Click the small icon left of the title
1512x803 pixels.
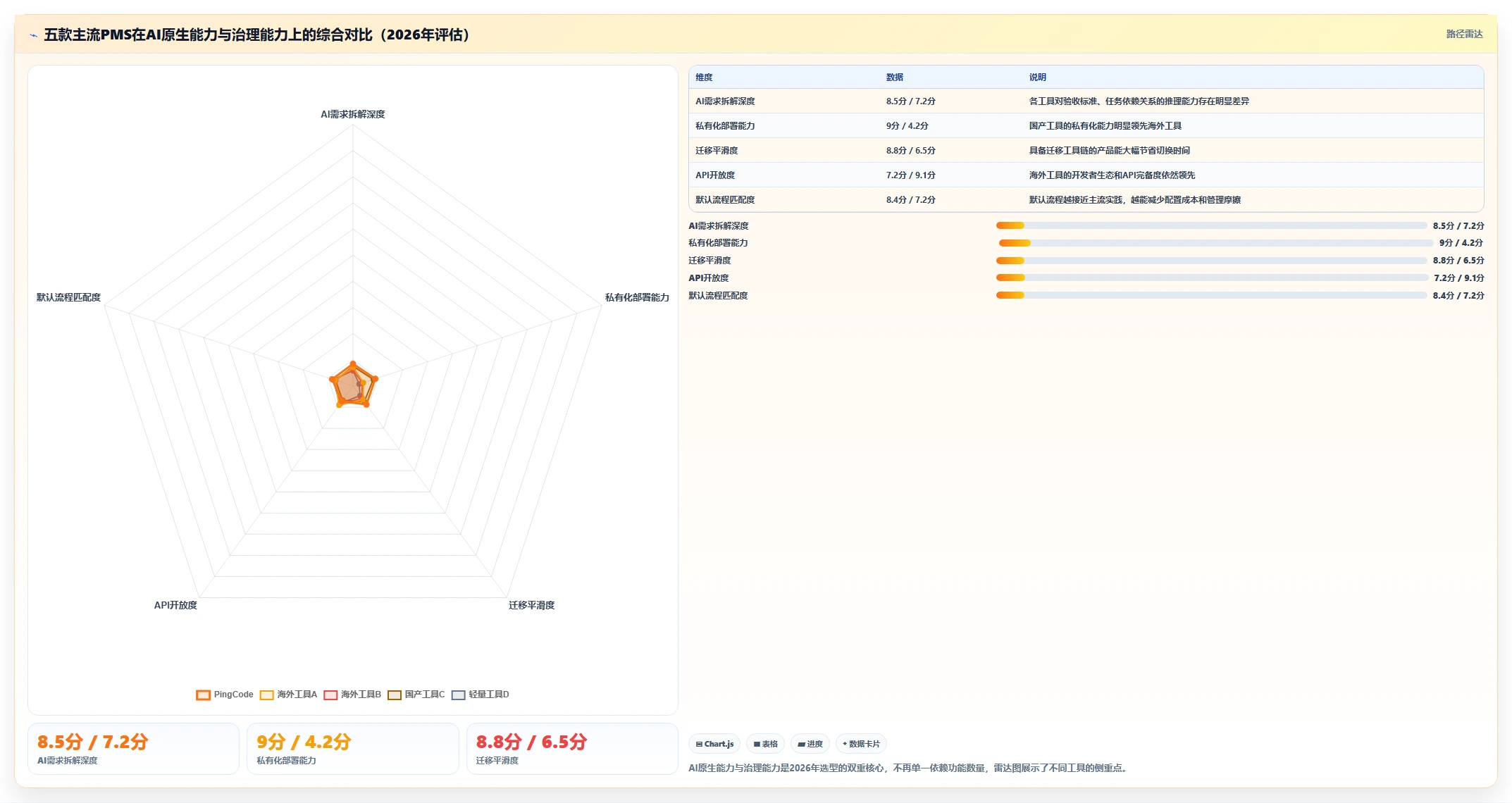33,35
